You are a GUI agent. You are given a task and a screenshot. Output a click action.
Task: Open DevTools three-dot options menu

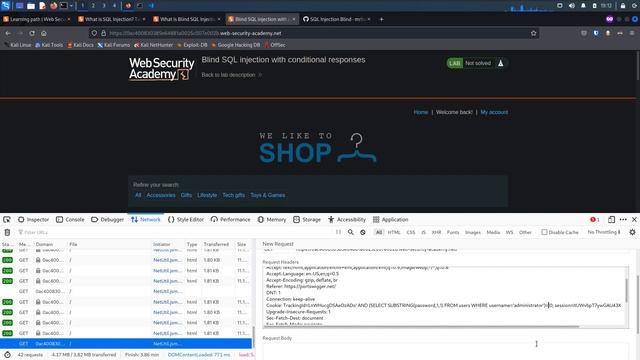tap(623, 220)
